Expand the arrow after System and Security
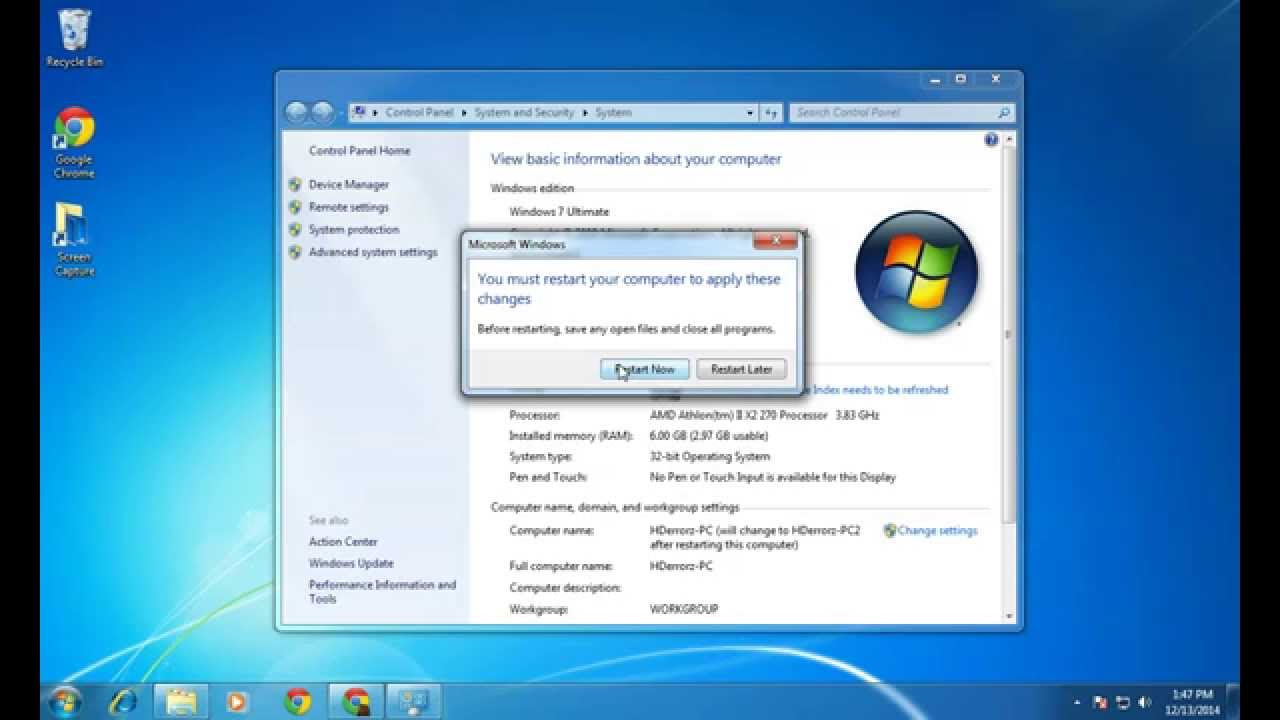The height and width of the screenshot is (720, 1280). pyautogui.click(x=585, y=113)
